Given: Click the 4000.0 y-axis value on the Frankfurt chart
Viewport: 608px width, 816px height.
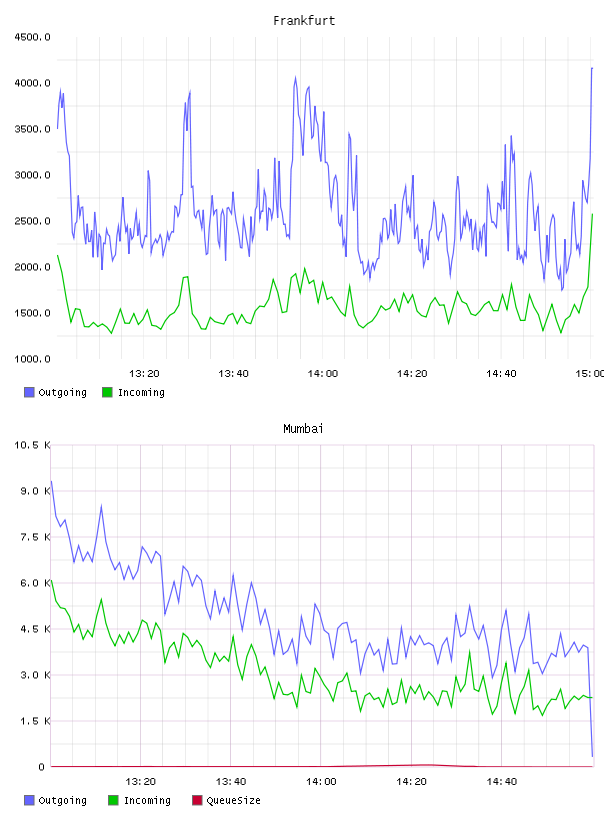Looking at the screenshot, I should (x=32, y=83).
